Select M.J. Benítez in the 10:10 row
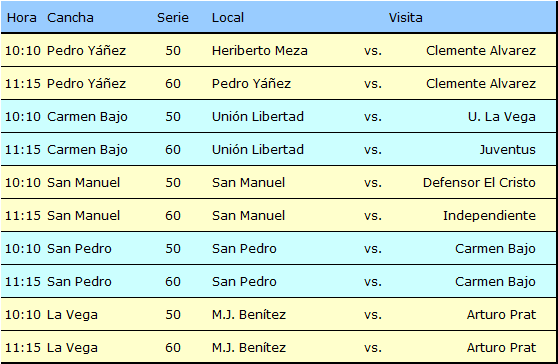 [249, 315]
